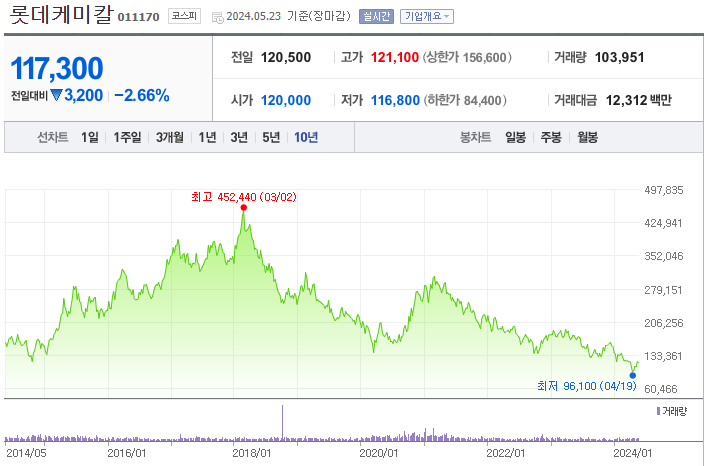Show the 5년 line chart
Viewport: 704px width, 466px height.
(x=271, y=137)
